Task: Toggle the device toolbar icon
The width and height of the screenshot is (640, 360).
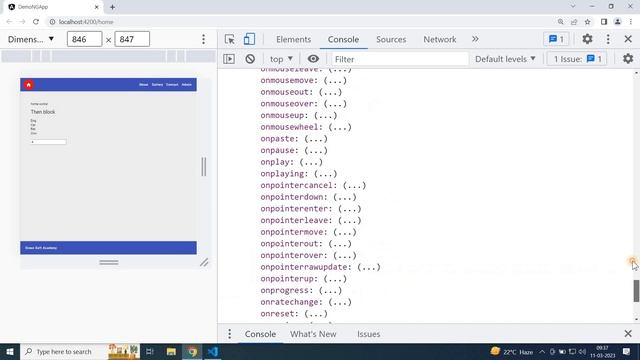Action: 249,39
